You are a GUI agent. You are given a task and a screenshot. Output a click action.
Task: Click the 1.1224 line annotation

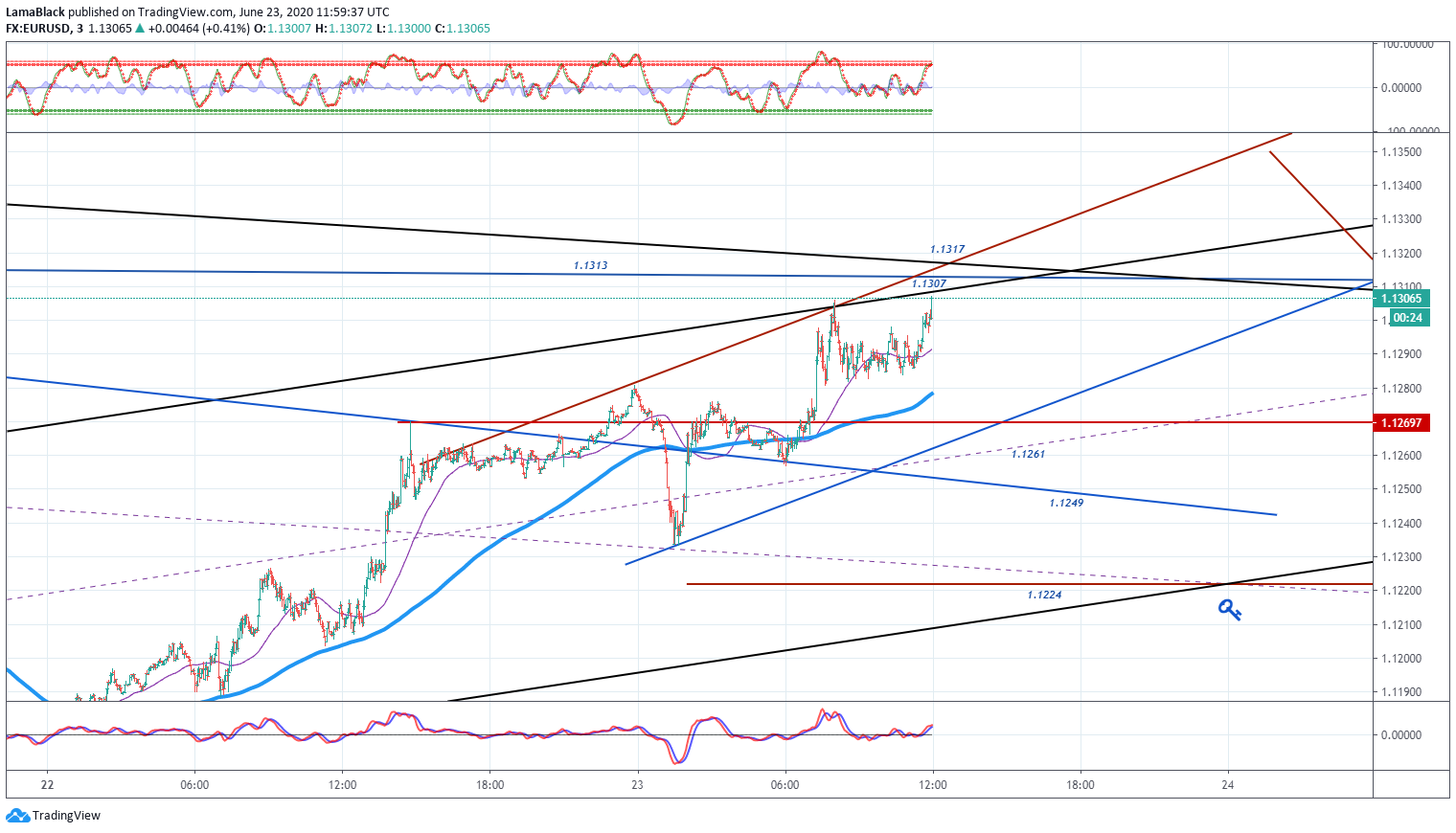(1044, 595)
